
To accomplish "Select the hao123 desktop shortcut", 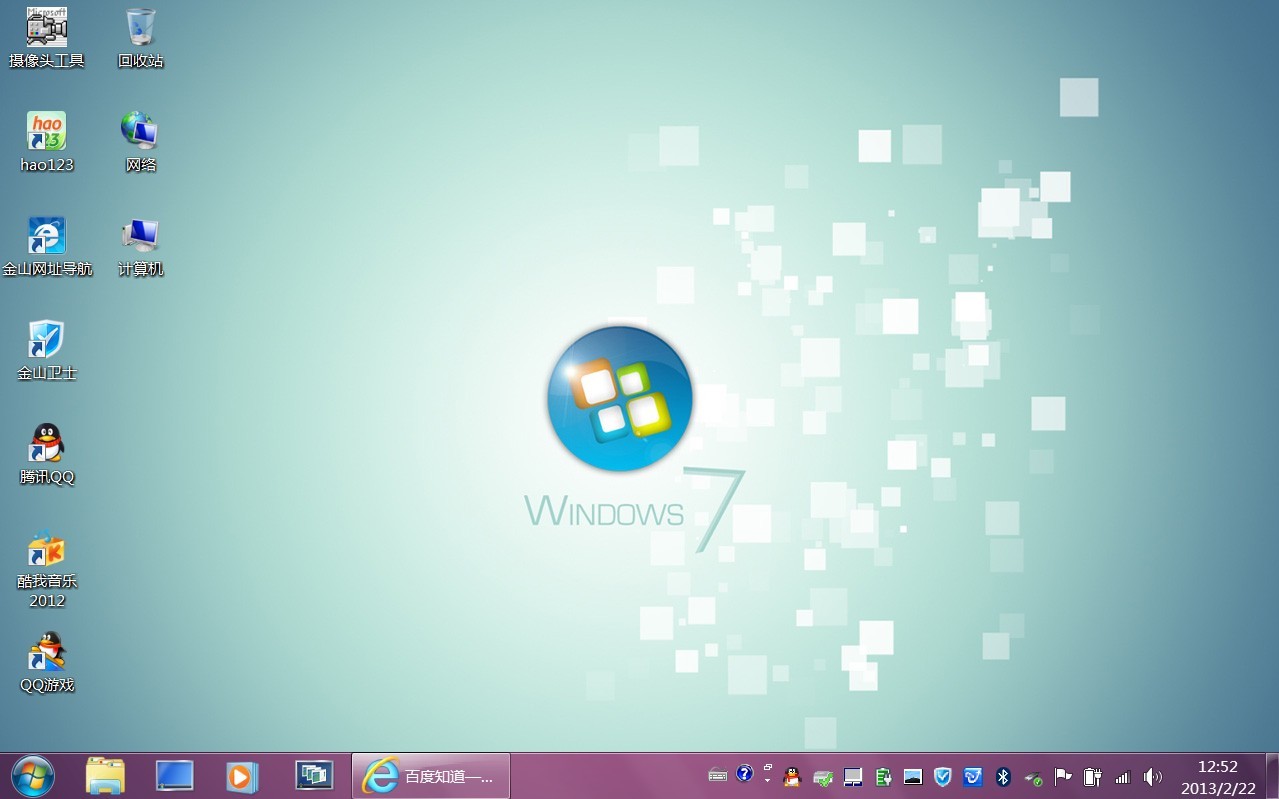I will [46, 142].
